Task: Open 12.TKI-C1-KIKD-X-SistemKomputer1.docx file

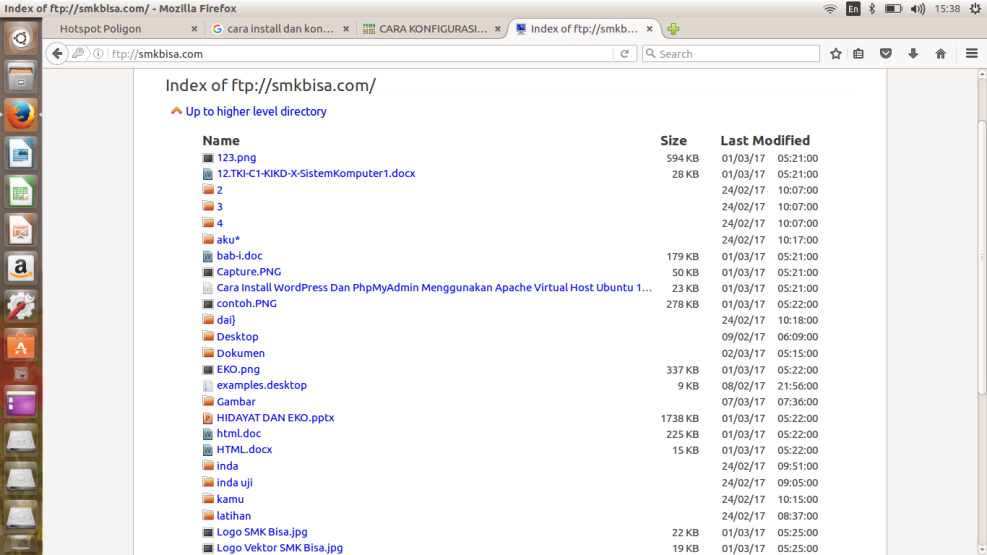Action: pyautogui.click(x=316, y=173)
